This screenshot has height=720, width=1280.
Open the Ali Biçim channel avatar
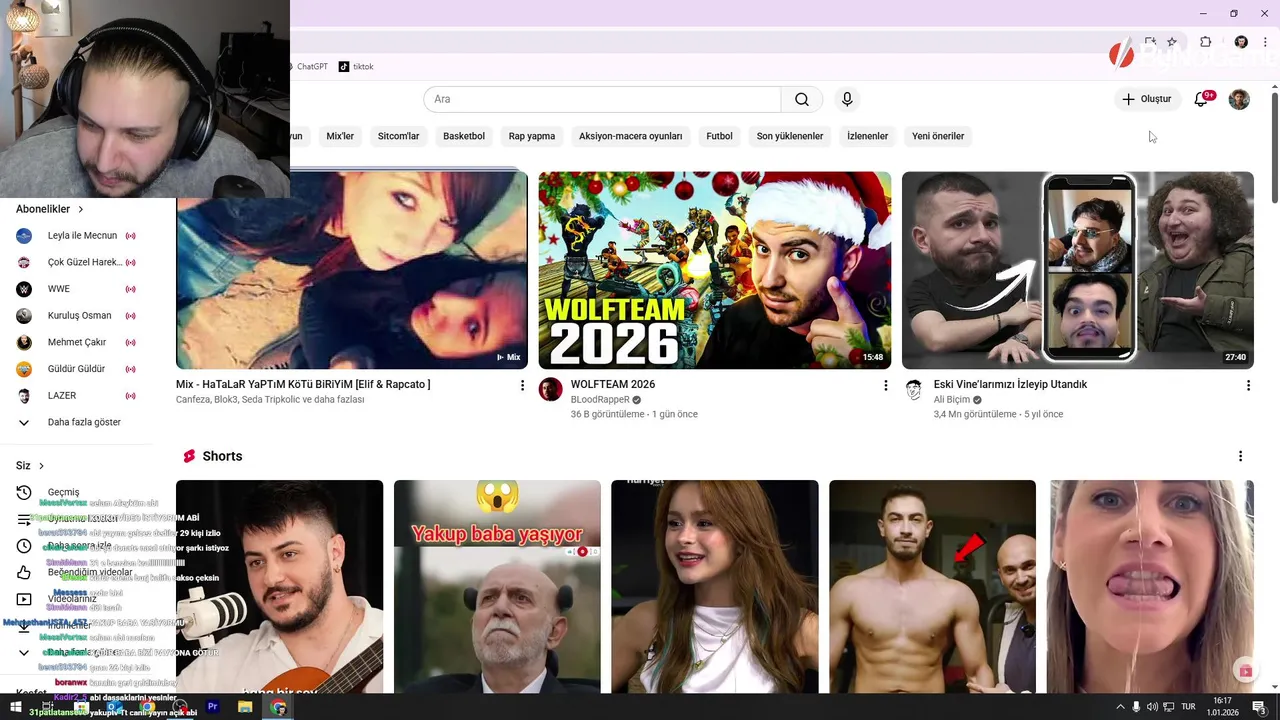tap(914, 389)
